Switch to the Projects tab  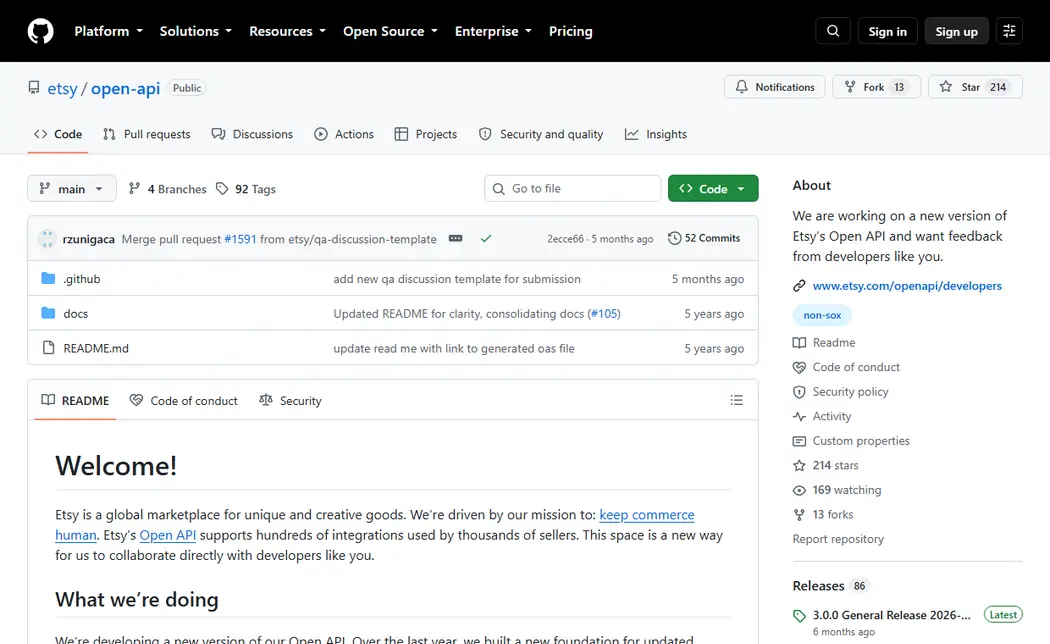pyautogui.click(x=426, y=134)
